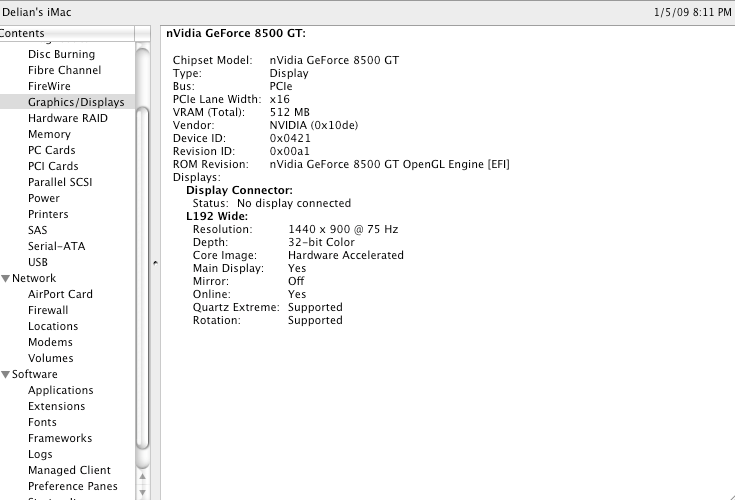The height and width of the screenshot is (500, 735).
Task: Select Fibre Channel entry
Action: click(64, 70)
